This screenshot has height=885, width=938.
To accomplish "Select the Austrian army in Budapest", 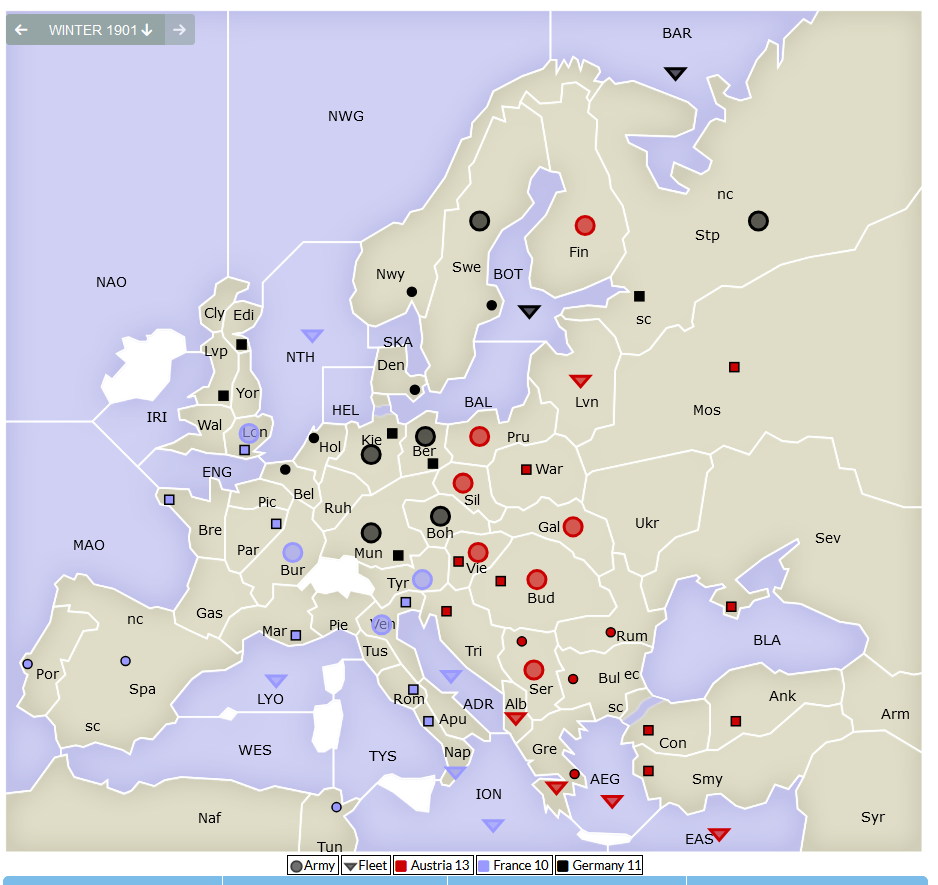I will click(x=537, y=579).
